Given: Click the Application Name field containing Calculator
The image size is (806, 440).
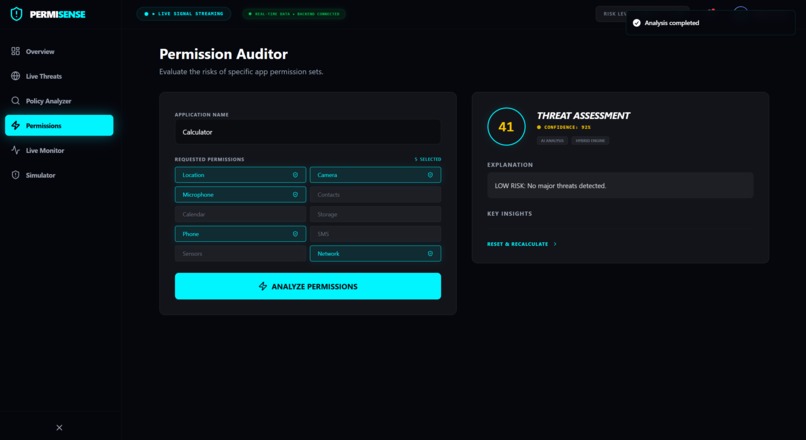Looking at the screenshot, I should (x=308, y=132).
